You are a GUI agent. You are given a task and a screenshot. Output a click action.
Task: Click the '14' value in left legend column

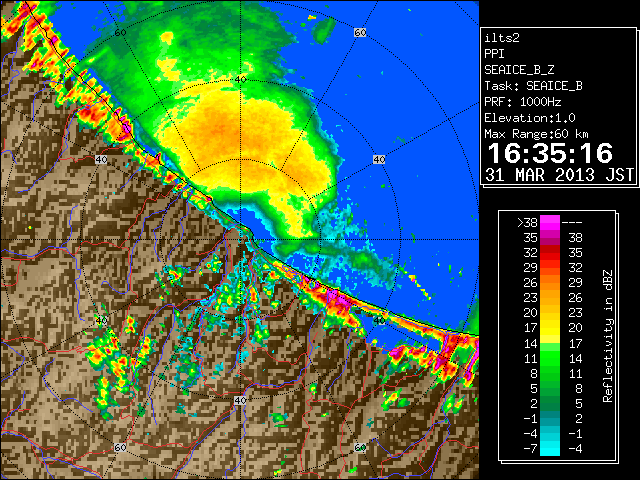(531, 343)
